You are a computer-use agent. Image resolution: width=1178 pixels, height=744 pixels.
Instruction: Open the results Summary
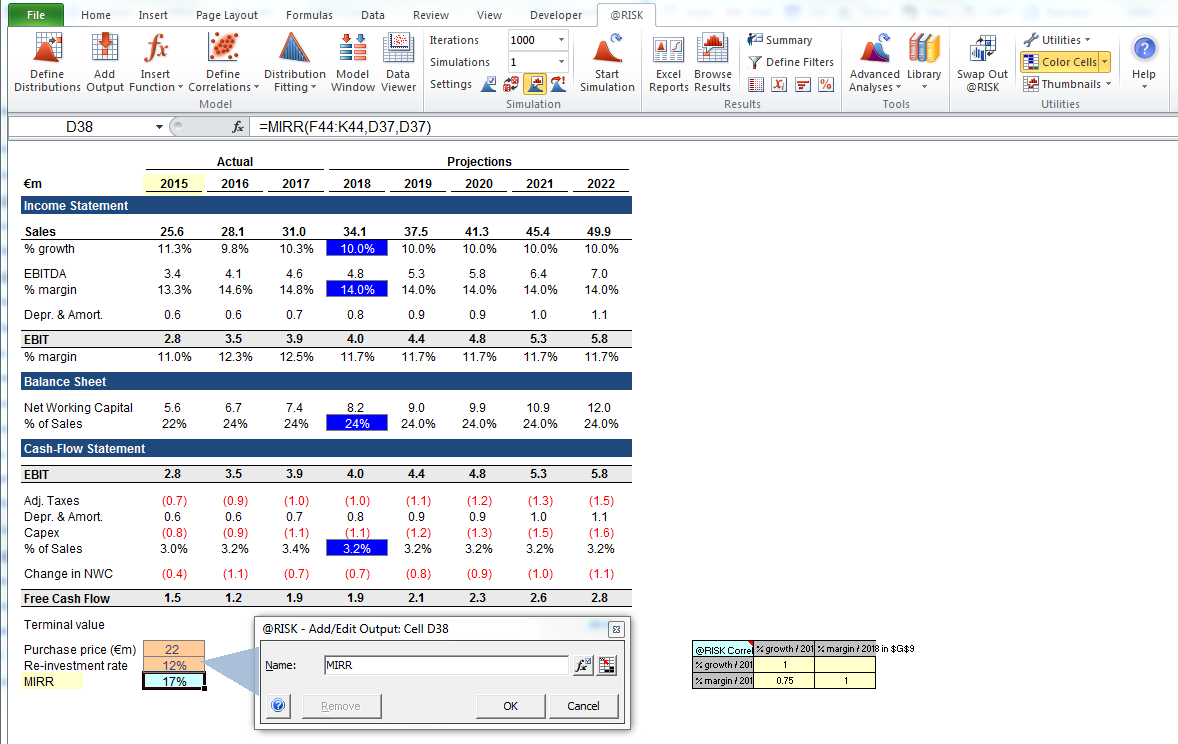780,40
